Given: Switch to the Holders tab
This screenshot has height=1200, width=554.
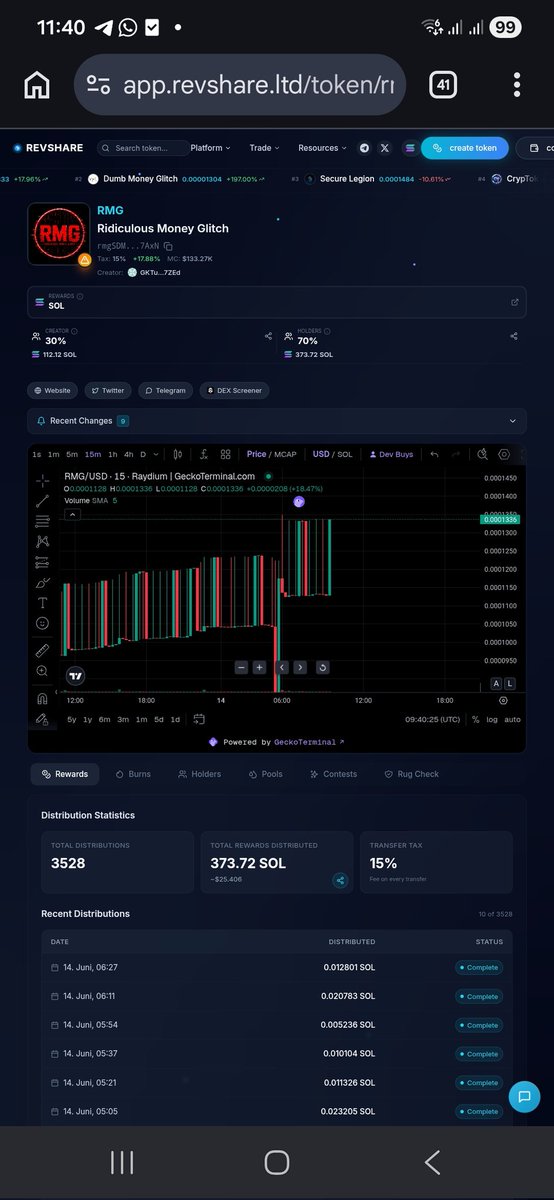Looking at the screenshot, I should pyautogui.click(x=199, y=774).
